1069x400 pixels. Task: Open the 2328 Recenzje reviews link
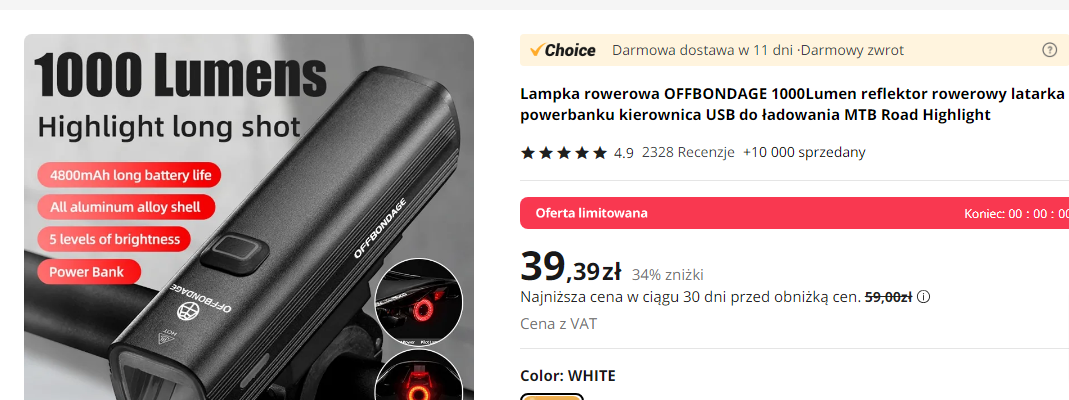point(688,152)
